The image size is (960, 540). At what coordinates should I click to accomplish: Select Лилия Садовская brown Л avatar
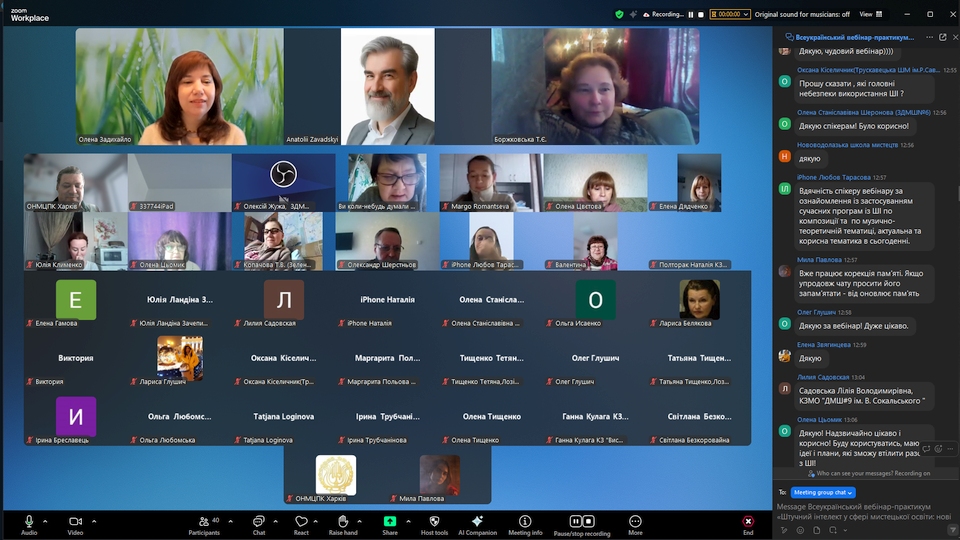tap(283, 300)
